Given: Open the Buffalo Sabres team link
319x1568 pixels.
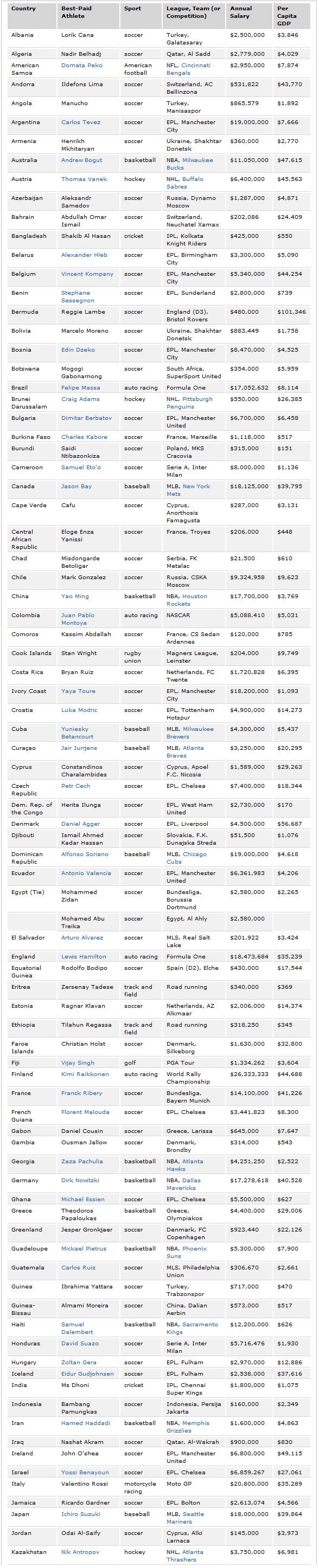Looking at the screenshot, I should 185,183.
